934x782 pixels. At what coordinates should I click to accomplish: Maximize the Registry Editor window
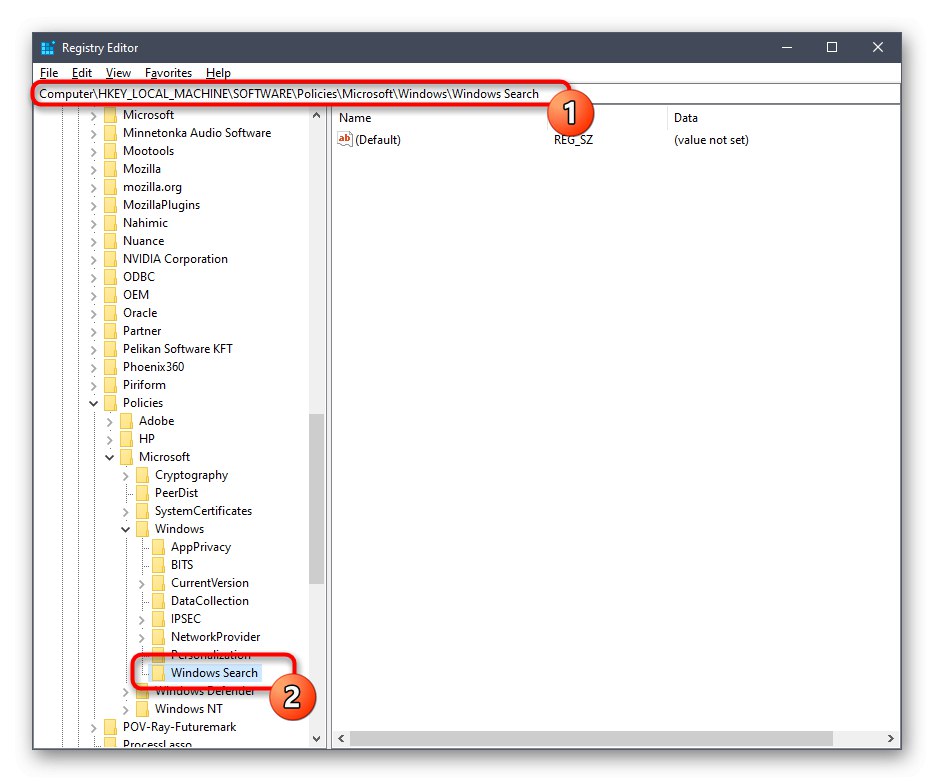[x=832, y=47]
